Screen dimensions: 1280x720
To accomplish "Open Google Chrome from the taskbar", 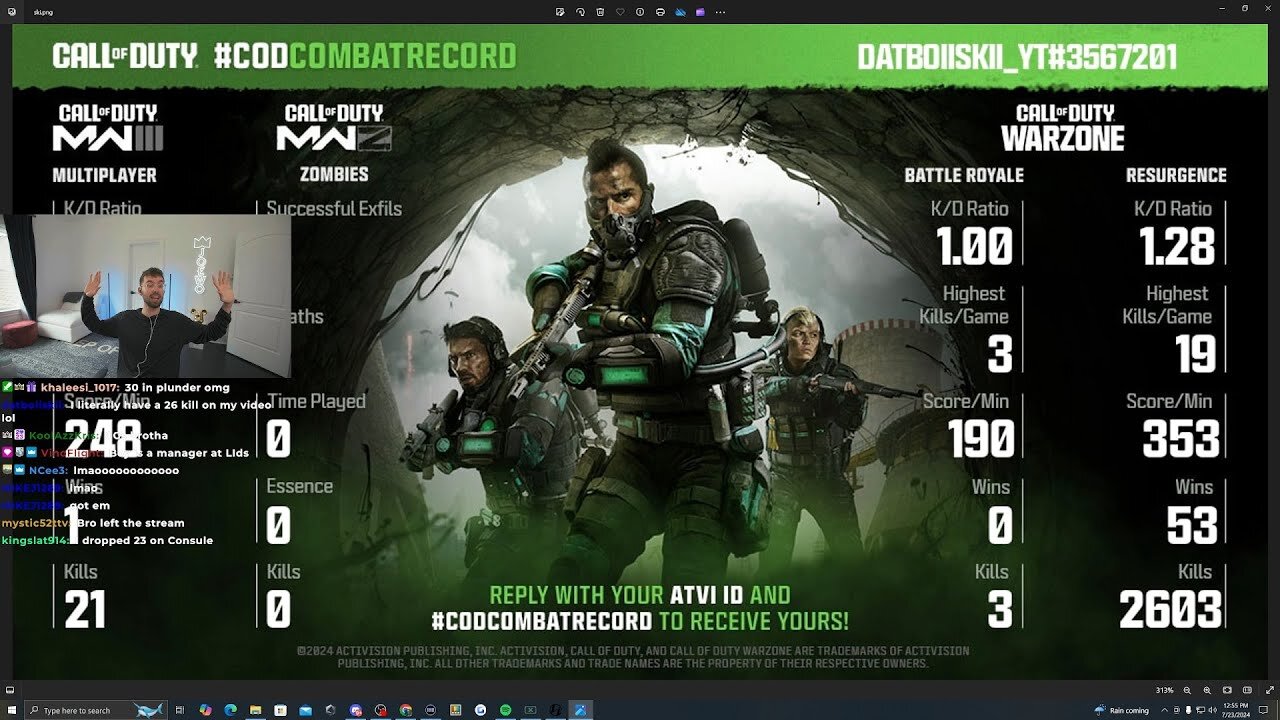I will point(405,710).
